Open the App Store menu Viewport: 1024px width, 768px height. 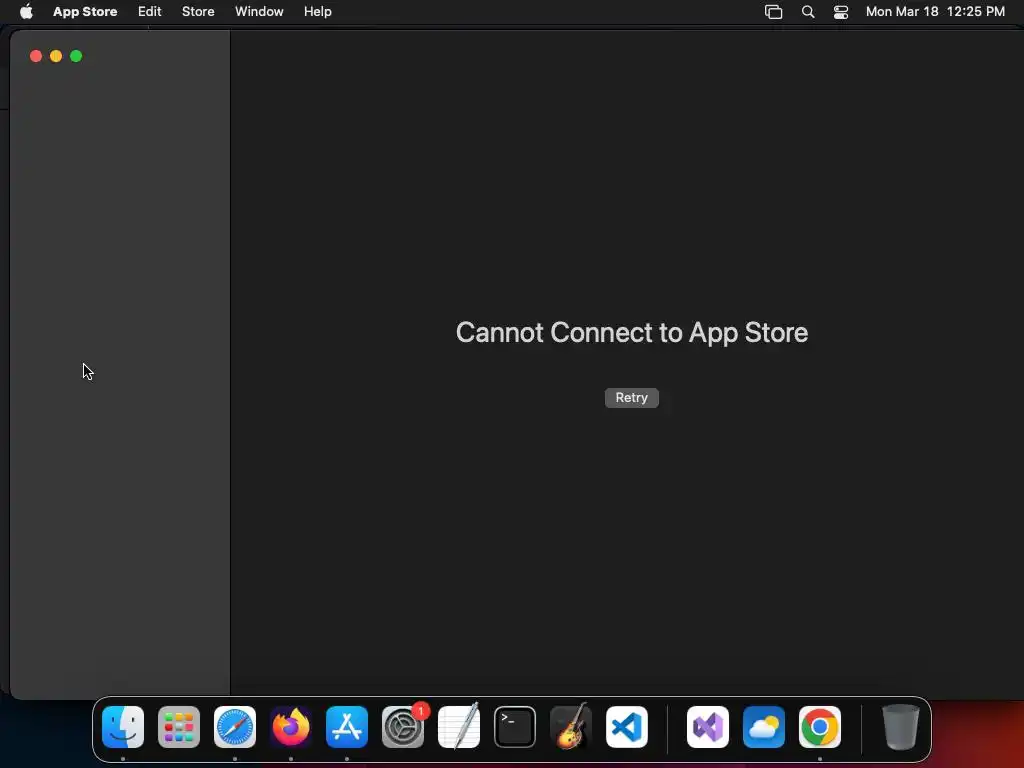(85, 11)
